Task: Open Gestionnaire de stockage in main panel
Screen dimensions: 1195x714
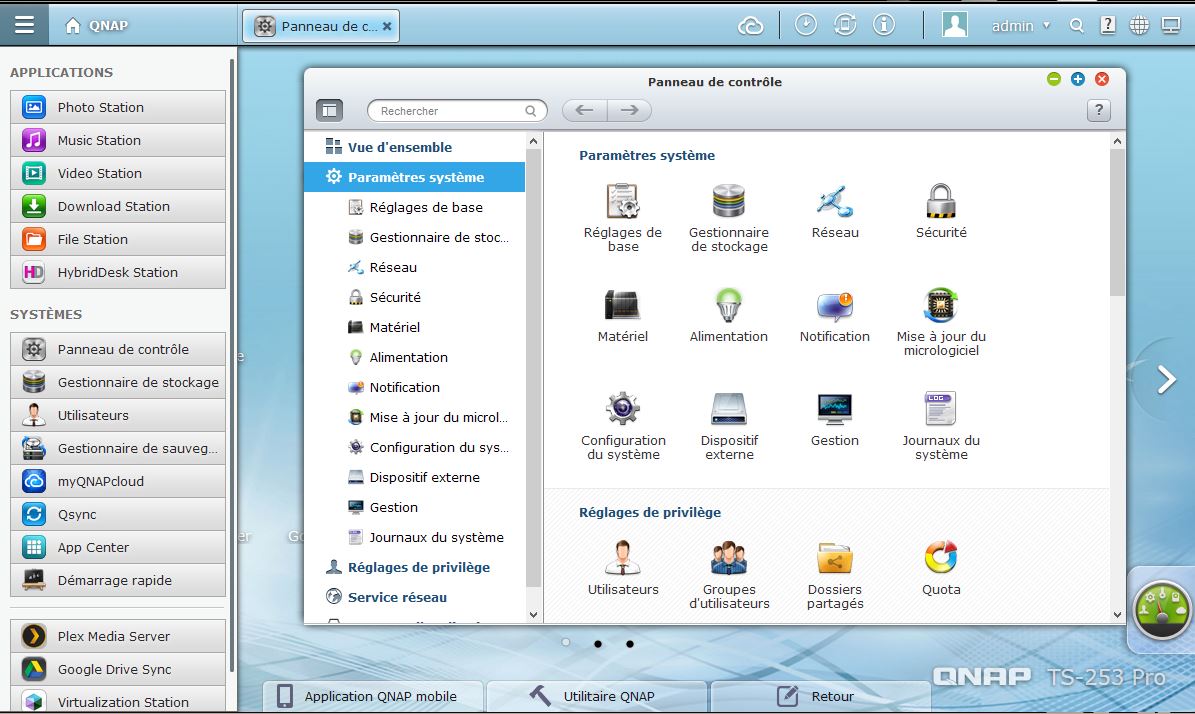Action: click(729, 201)
